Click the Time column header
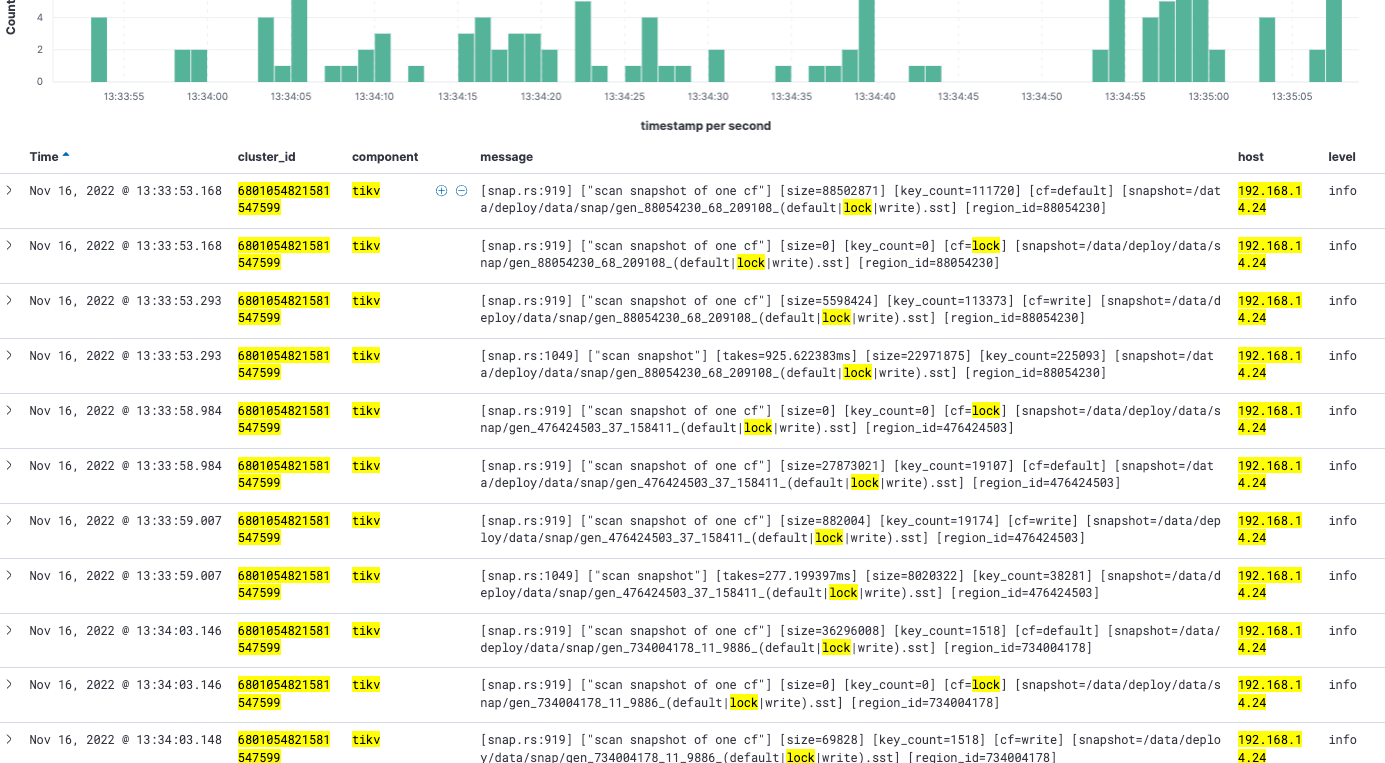 pyautogui.click(x=44, y=157)
